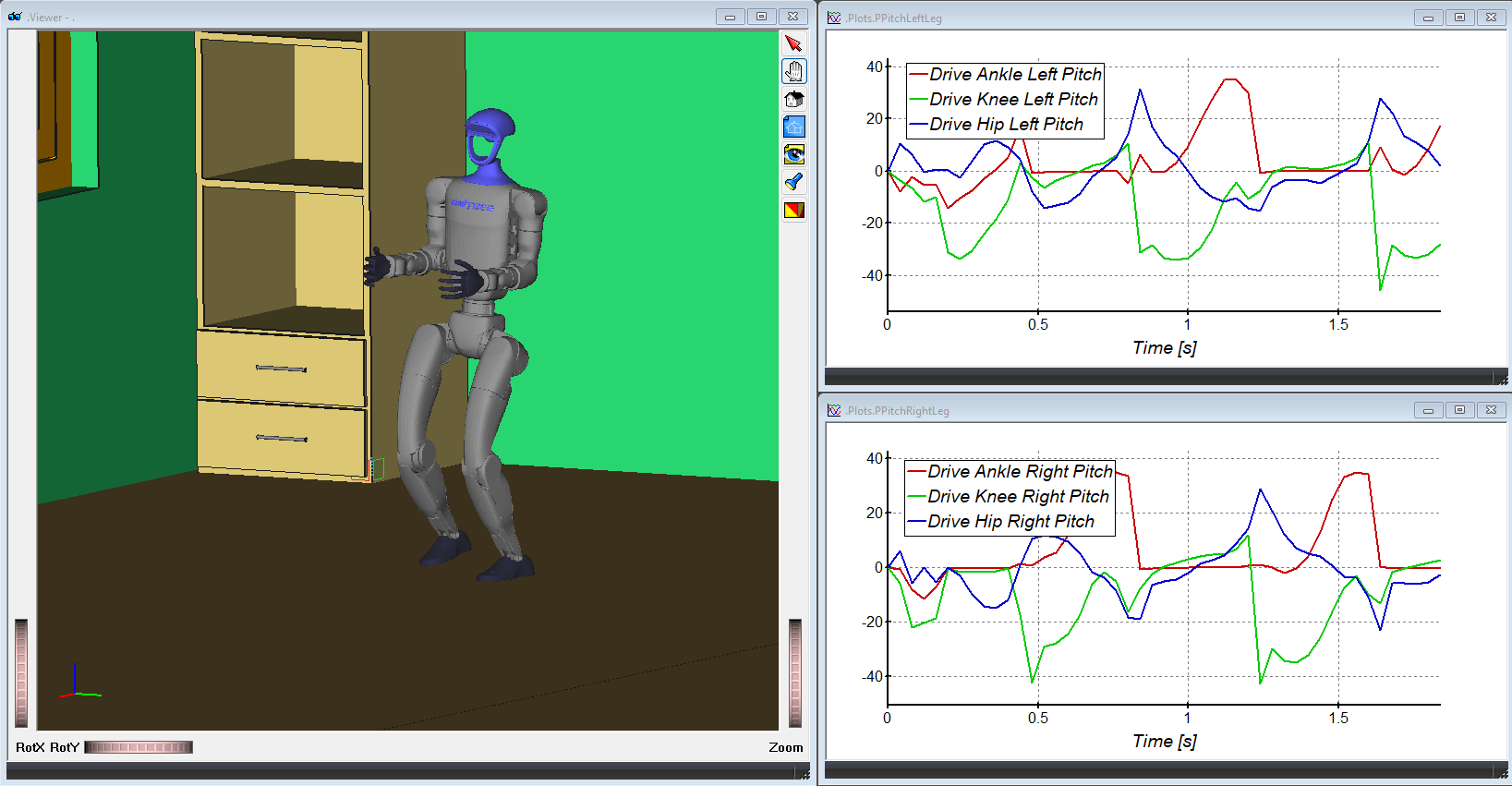Click the Time [s] label in right leg plot
1512x786 pixels.
1165,742
